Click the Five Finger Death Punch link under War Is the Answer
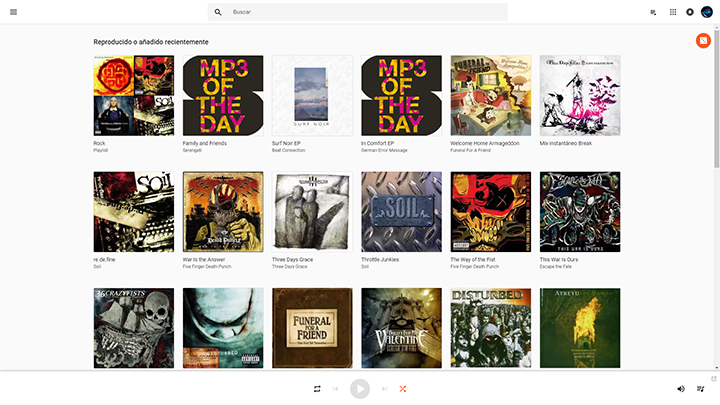Image resolution: width=720 pixels, height=405 pixels. pyautogui.click(x=207, y=266)
